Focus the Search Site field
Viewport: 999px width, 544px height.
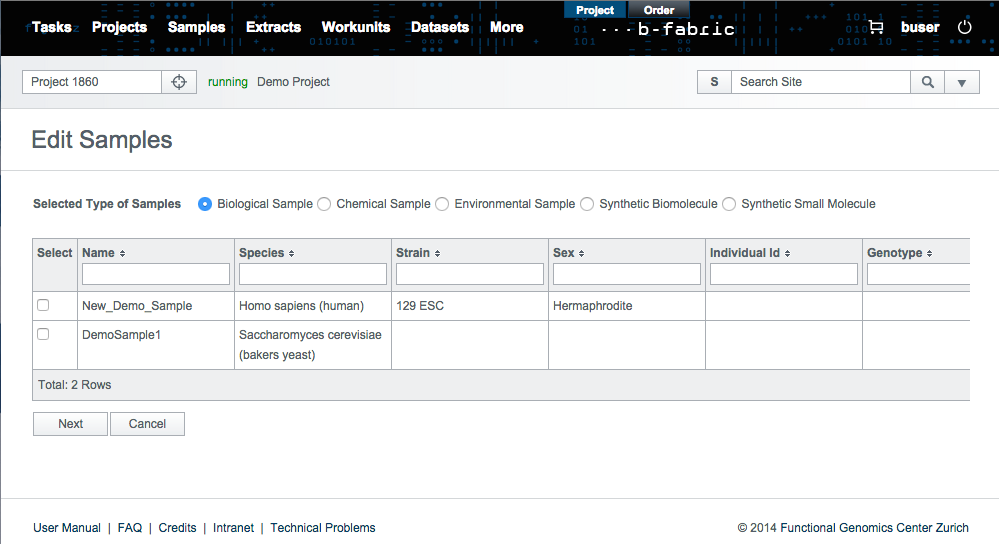821,82
